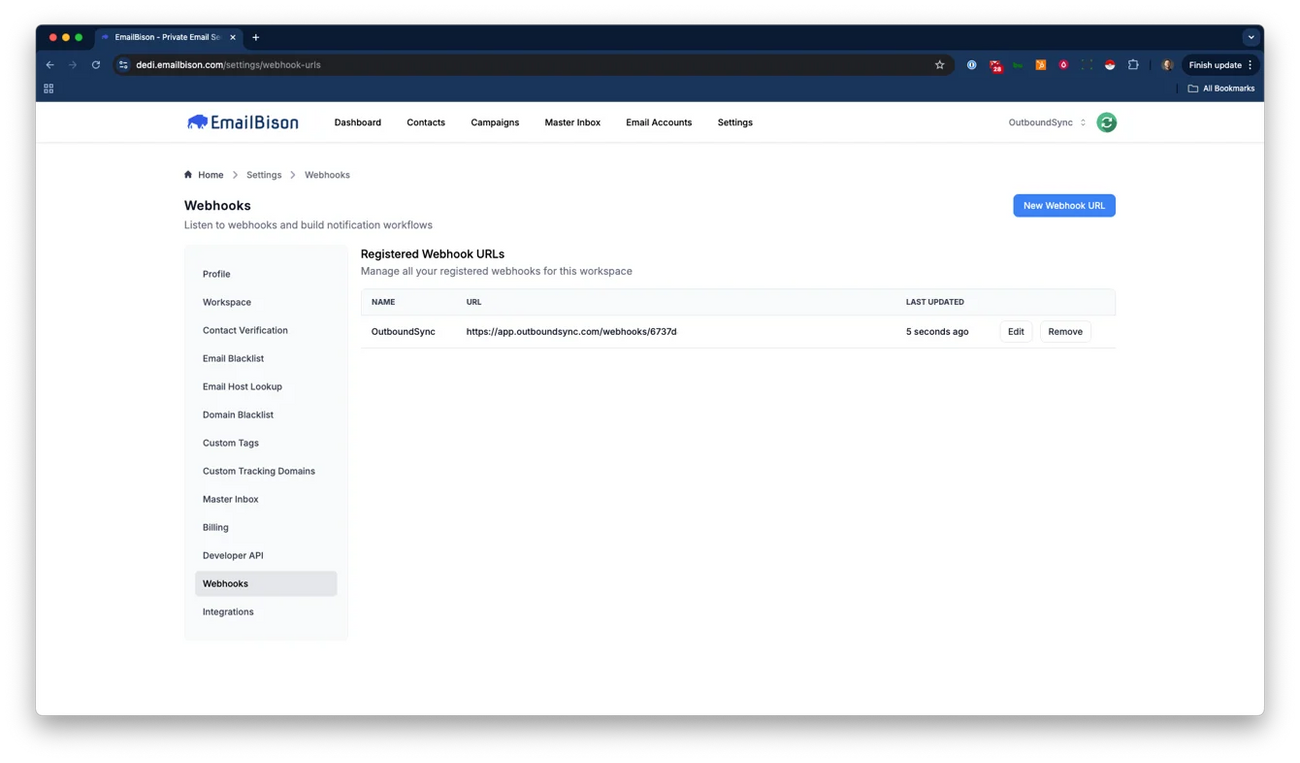Screen dimensions: 1300x763
Task: Click the Chrome profile avatar
Action: [x=1166, y=64]
